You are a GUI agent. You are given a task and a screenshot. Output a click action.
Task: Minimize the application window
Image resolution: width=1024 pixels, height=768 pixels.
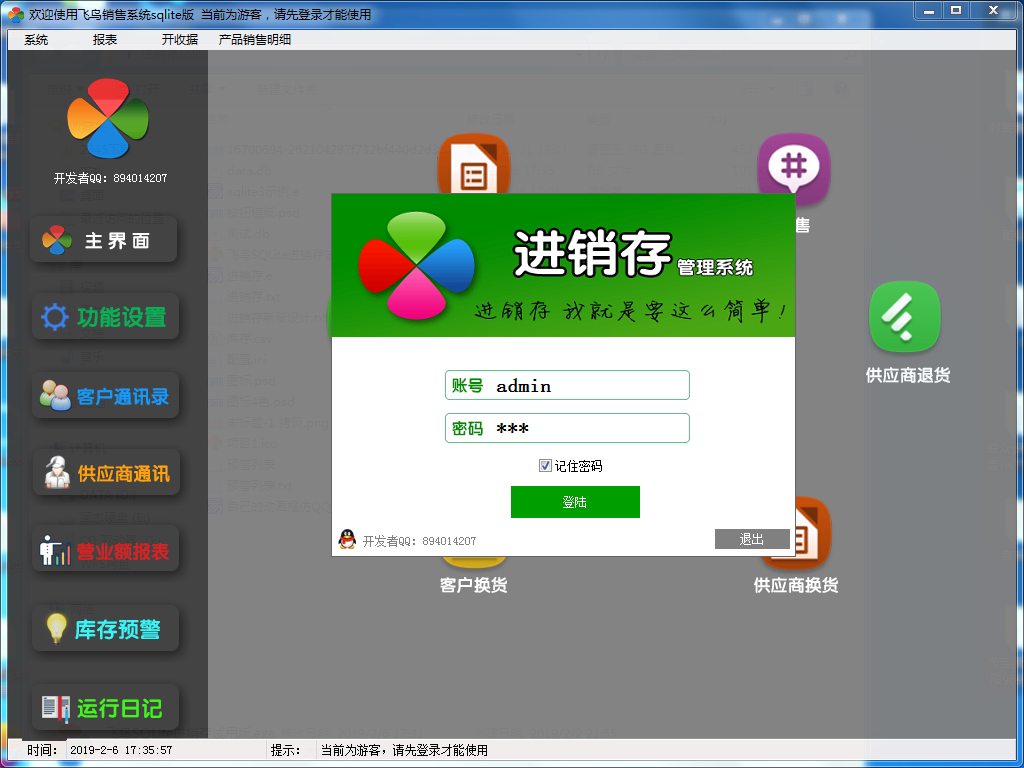[x=929, y=12]
